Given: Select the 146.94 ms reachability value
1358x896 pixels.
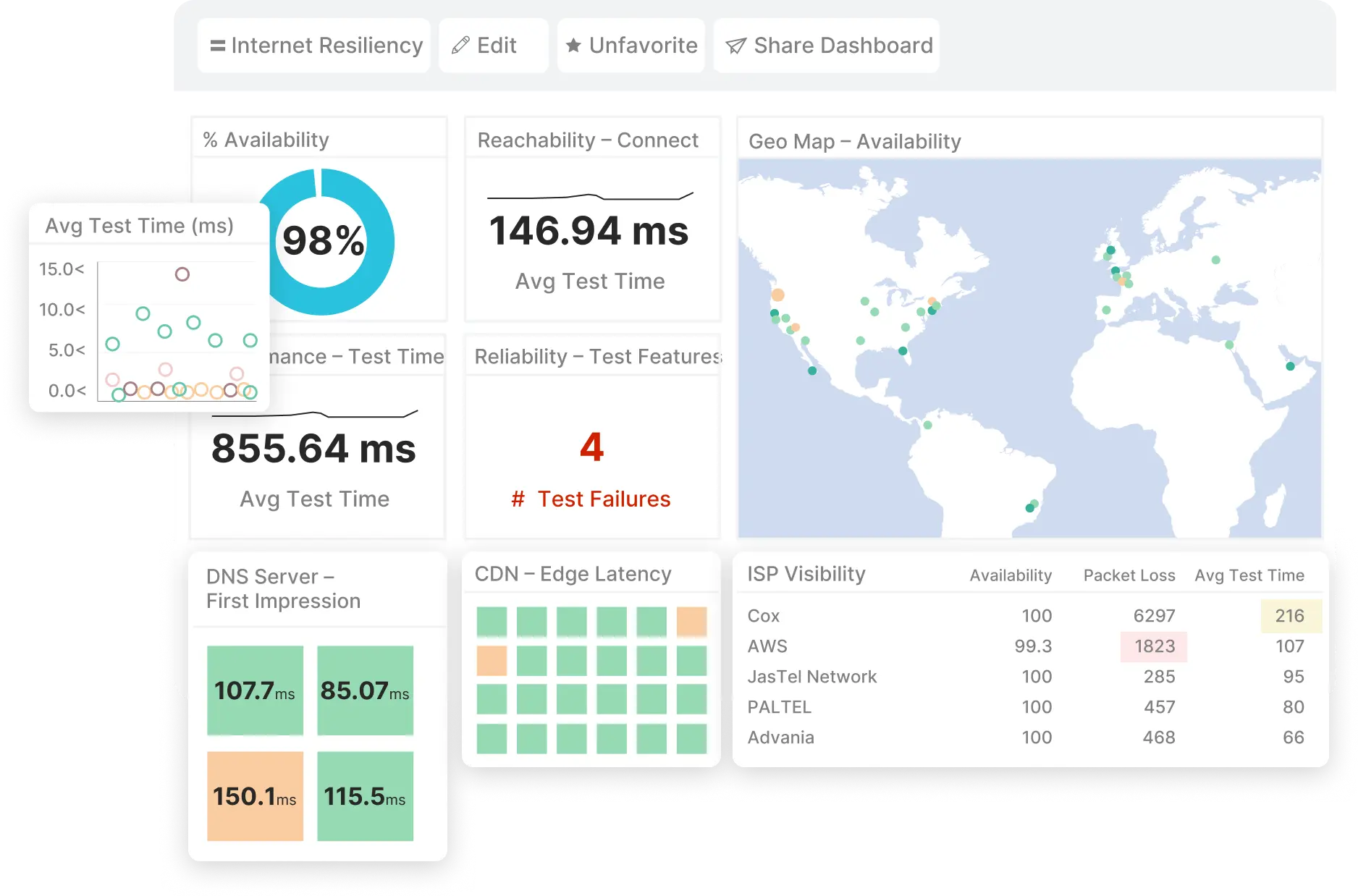Looking at the screenshot, I should 589,231.
